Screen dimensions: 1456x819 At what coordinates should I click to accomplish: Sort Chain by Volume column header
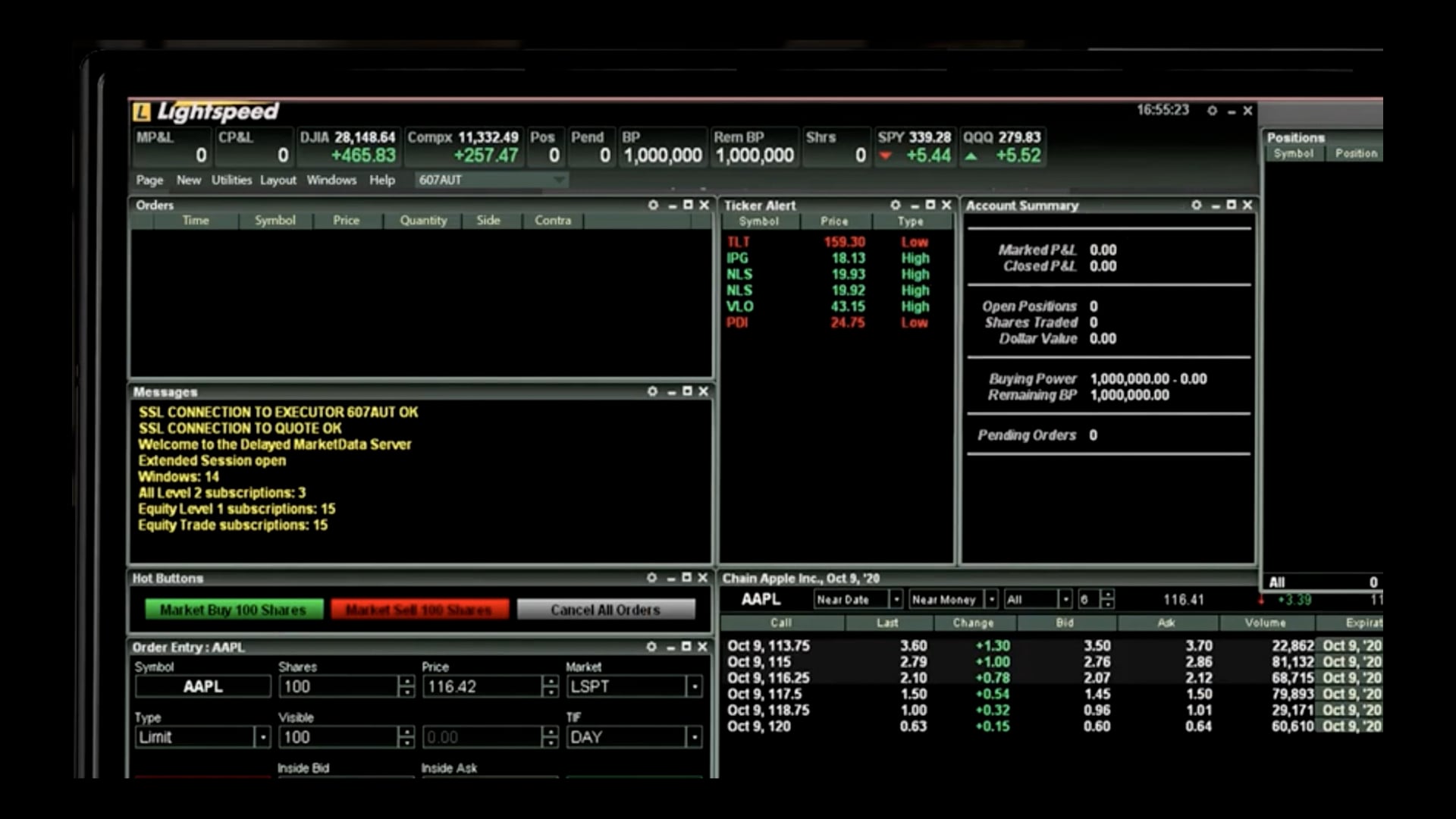point(1266,623)
